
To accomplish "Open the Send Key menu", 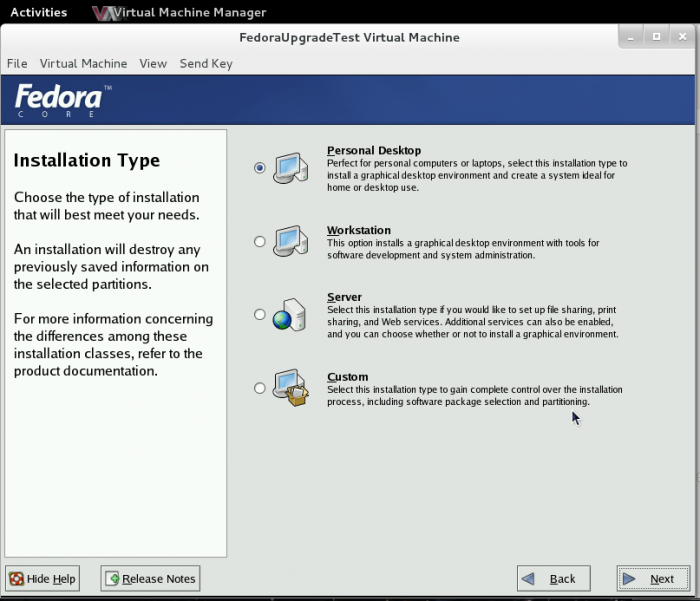I will point(206,63).
